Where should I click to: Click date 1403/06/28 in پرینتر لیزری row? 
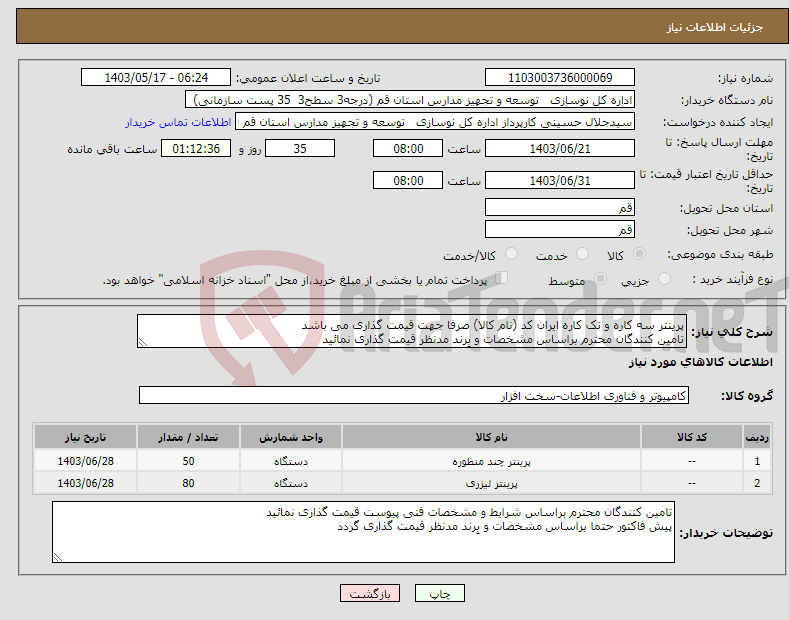click(x=86, y=483)
